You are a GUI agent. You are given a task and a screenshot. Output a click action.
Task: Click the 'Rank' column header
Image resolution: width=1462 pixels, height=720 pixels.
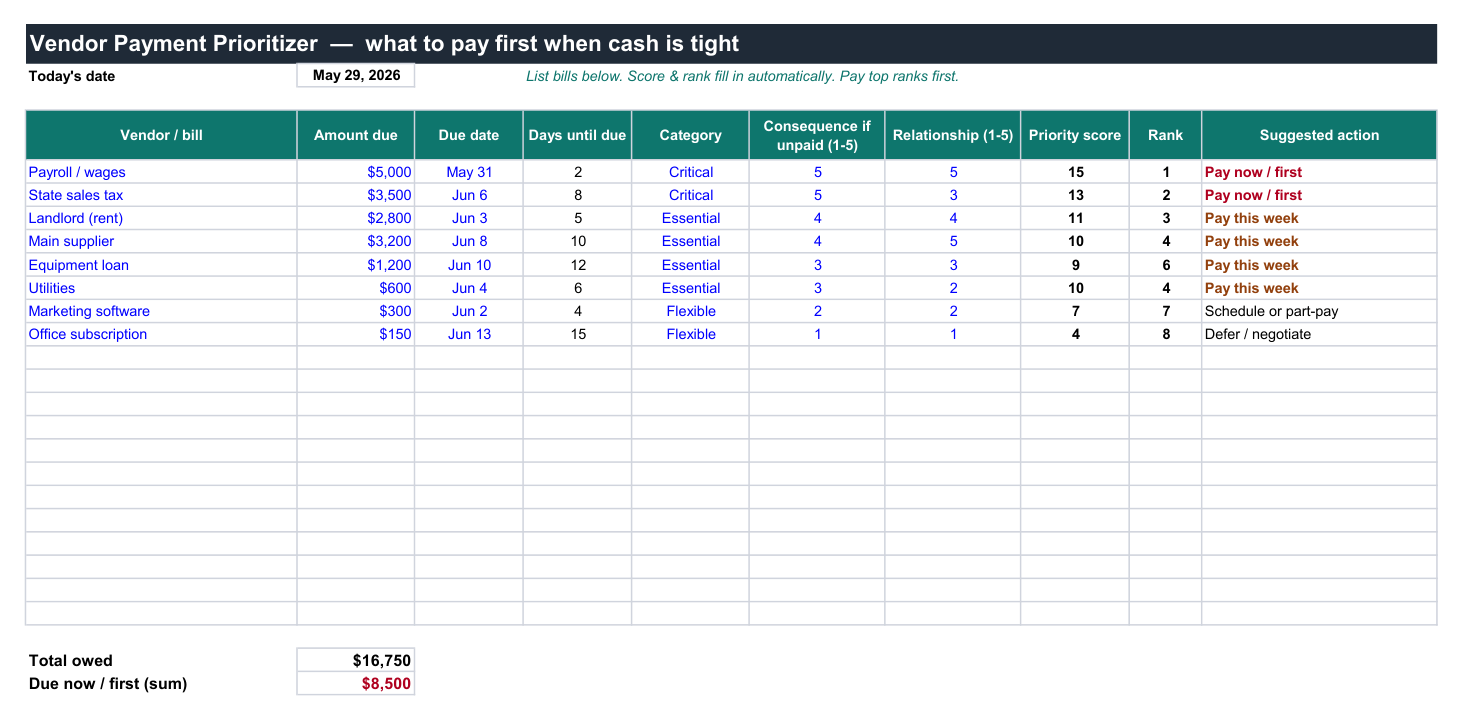pos(1166,135)
